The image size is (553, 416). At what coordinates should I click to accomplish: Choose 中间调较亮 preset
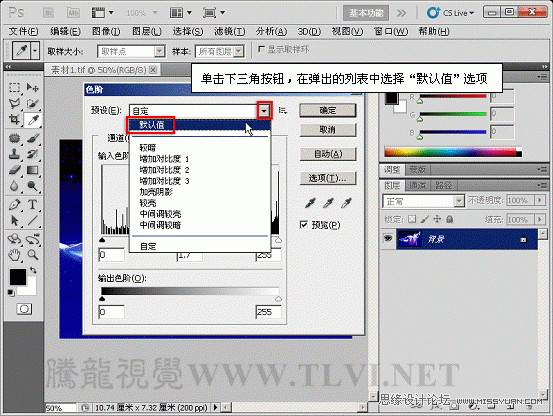tap(160, 214)
